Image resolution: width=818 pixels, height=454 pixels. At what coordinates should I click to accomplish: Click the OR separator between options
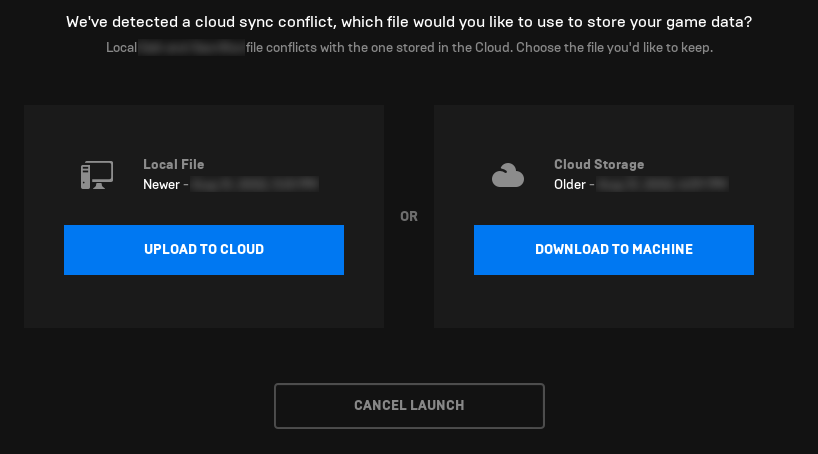tap(409, 217)
